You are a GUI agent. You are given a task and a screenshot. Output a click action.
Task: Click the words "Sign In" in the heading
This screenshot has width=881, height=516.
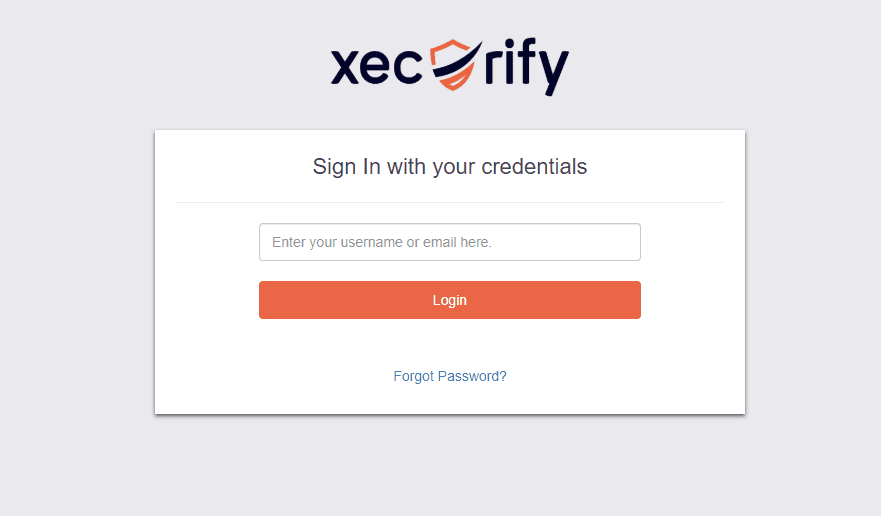click(x=346, y=166)
